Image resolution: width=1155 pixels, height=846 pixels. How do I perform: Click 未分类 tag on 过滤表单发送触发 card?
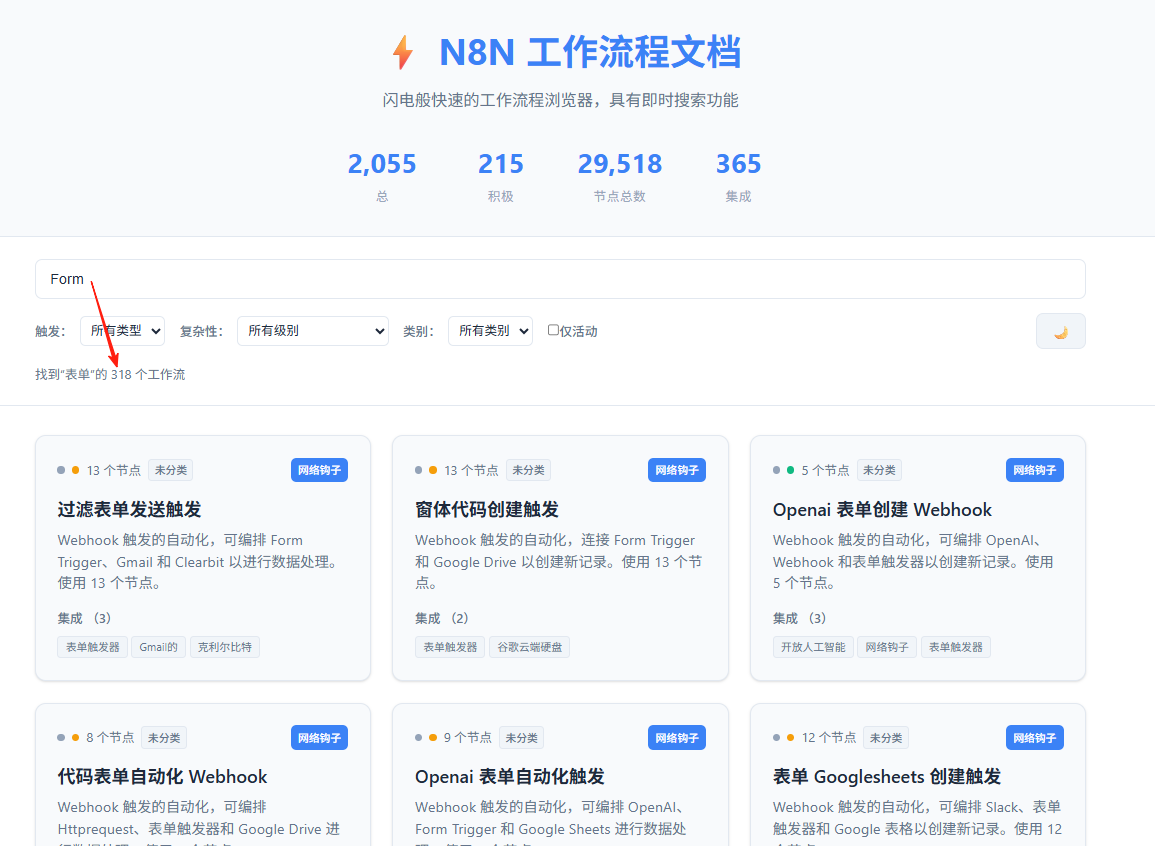pos(171,470)
